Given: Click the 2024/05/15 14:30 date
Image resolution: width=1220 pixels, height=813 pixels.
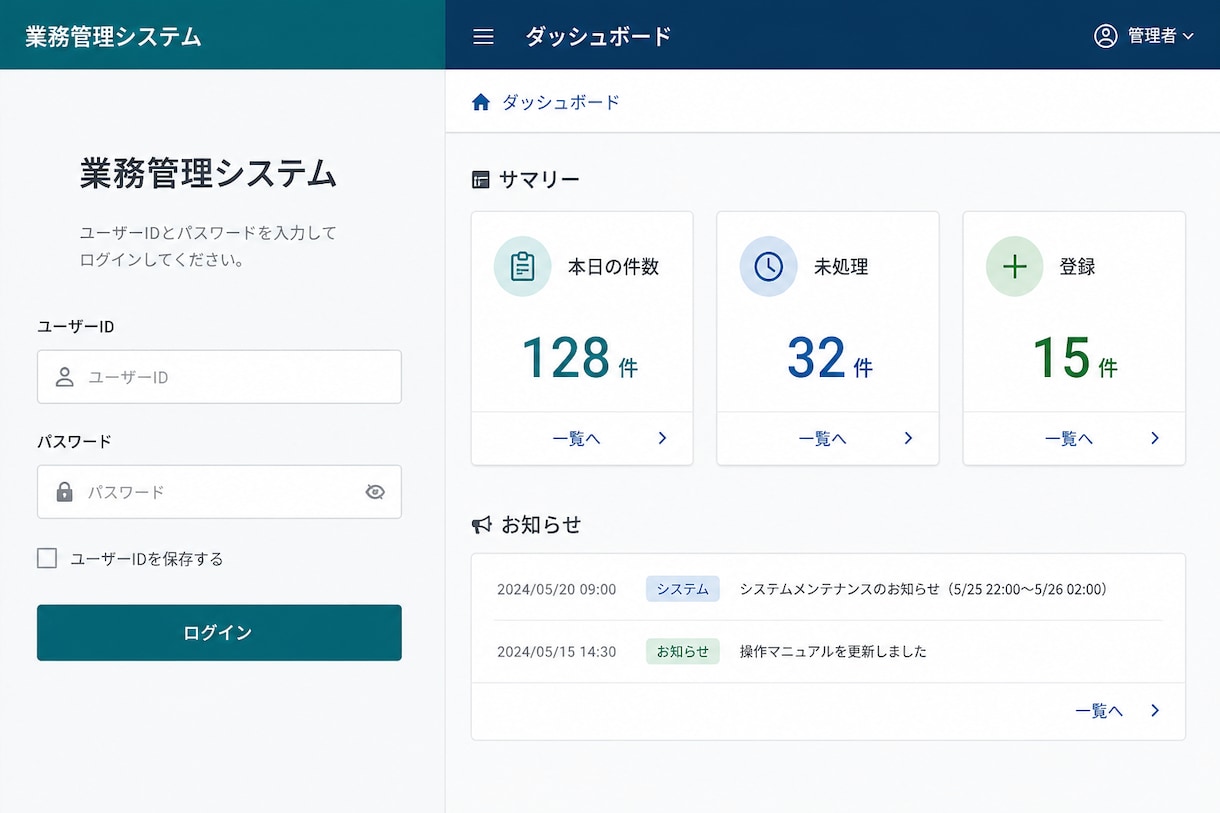Looking at the screenshot, I should tap(557, 651).
